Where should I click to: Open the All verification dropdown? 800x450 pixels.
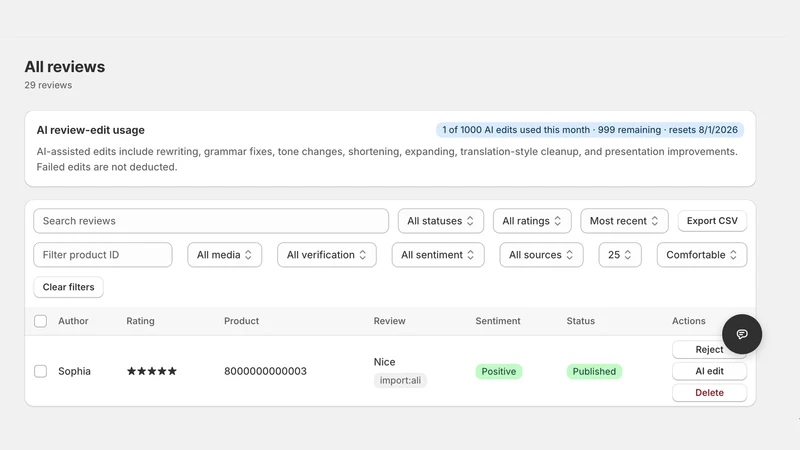click(327, 255)
